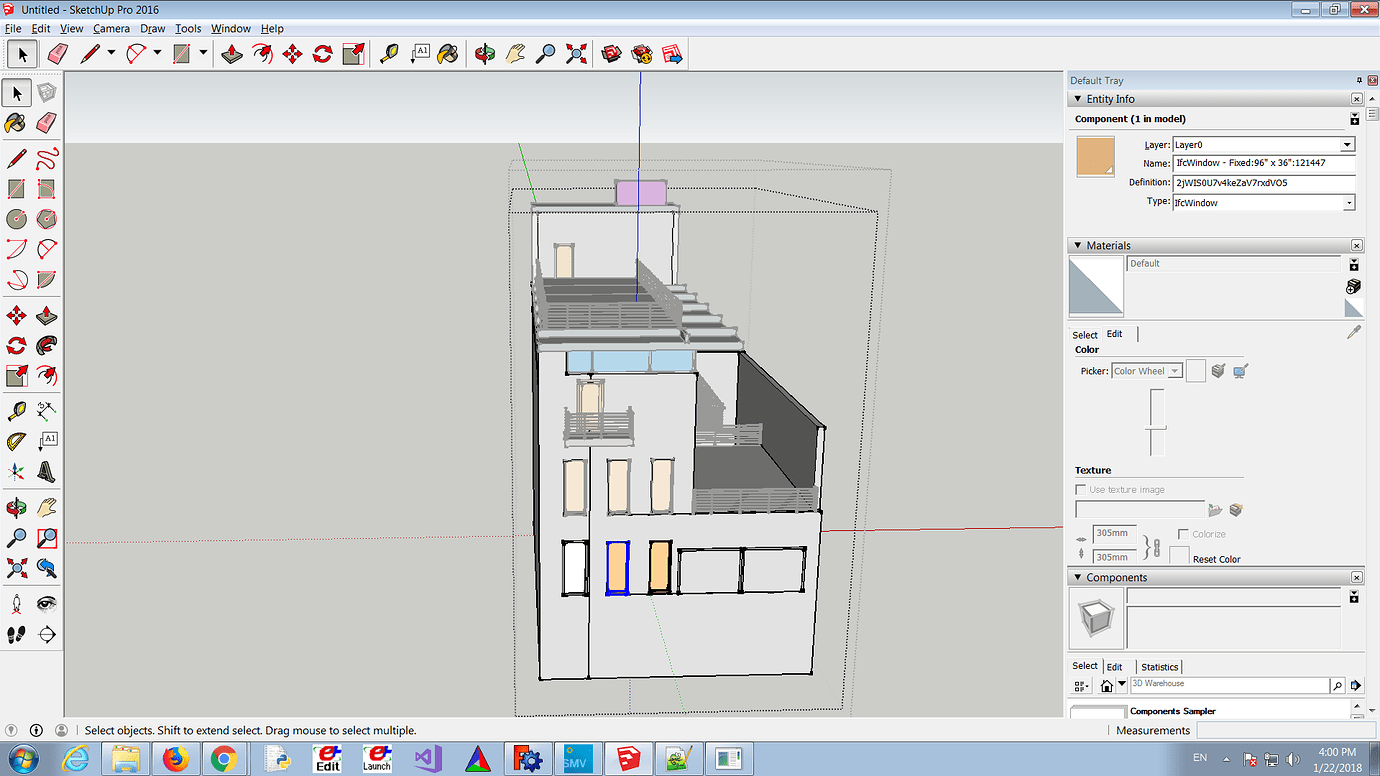Open the Color Wheel picker dropdown
This screenshot has width=1380, height=776.
tap(1175, 370)
